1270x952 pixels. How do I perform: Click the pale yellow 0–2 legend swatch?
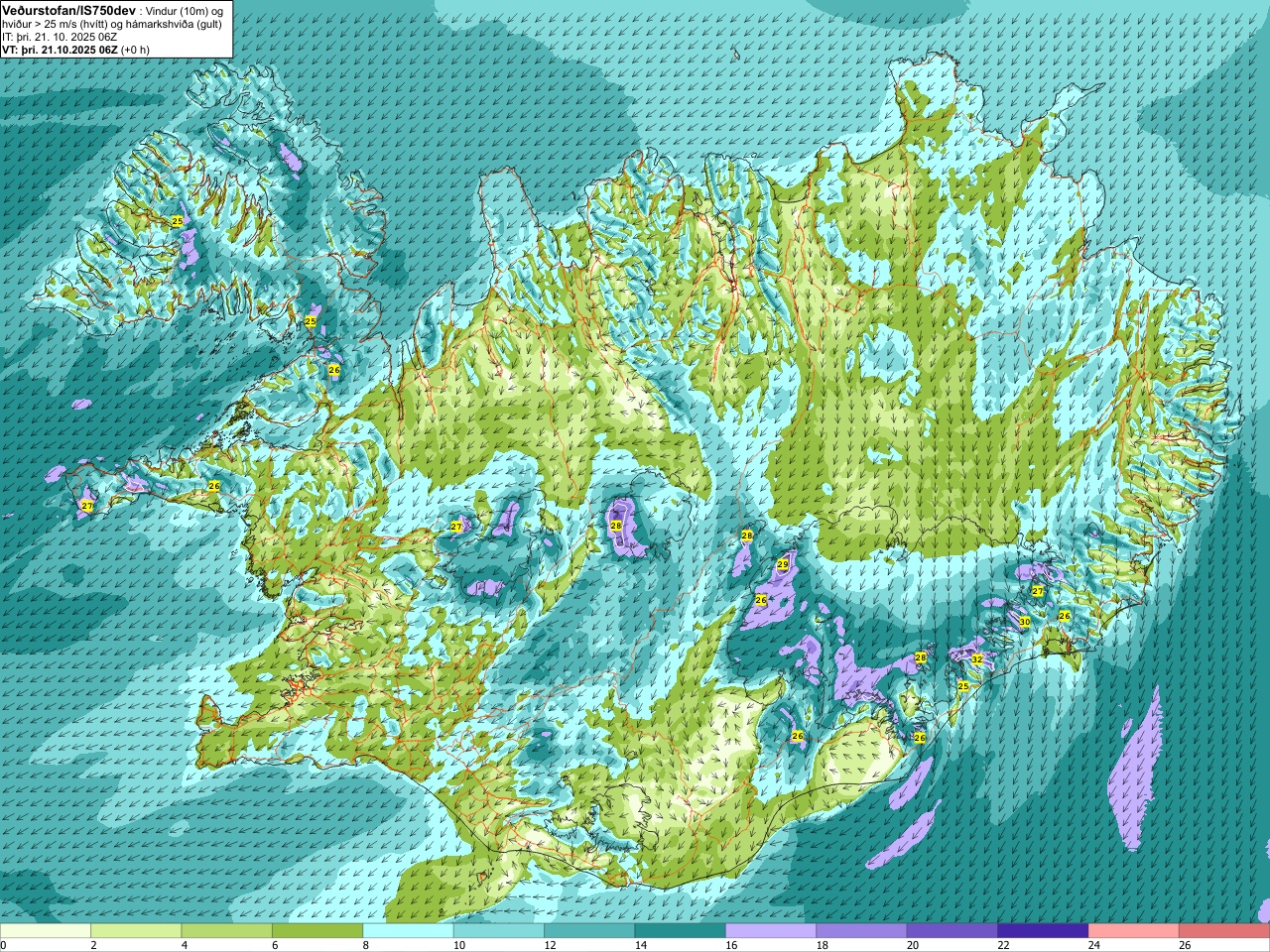(46, 931)
